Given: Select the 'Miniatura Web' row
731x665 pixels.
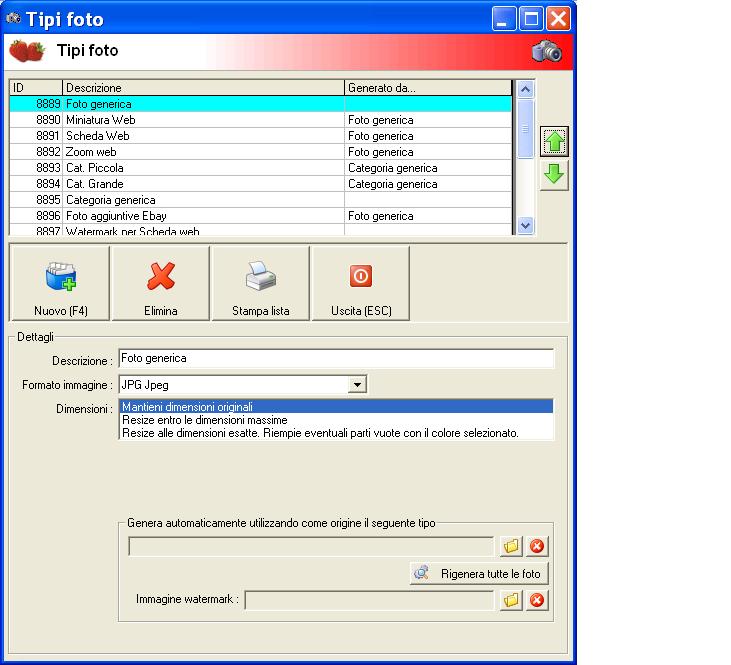Looking at the screenshot, I should point(261,120).
